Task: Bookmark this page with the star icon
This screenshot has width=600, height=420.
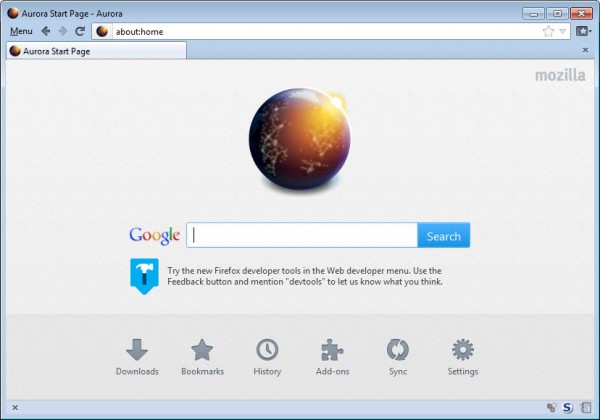Action: pyautogui.click(x=548, y=31)
